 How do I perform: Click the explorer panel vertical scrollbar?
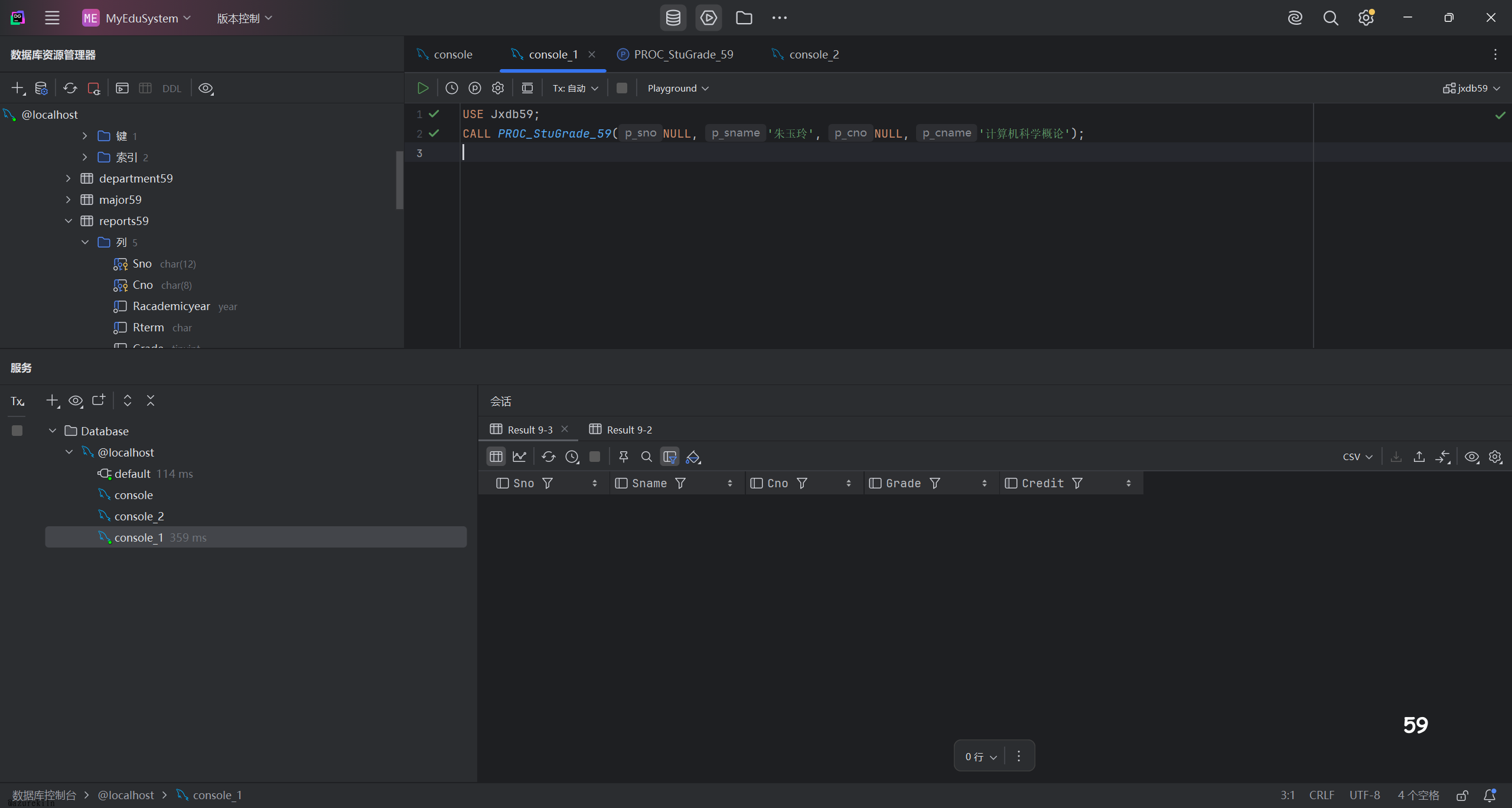(x=399, y=180)
